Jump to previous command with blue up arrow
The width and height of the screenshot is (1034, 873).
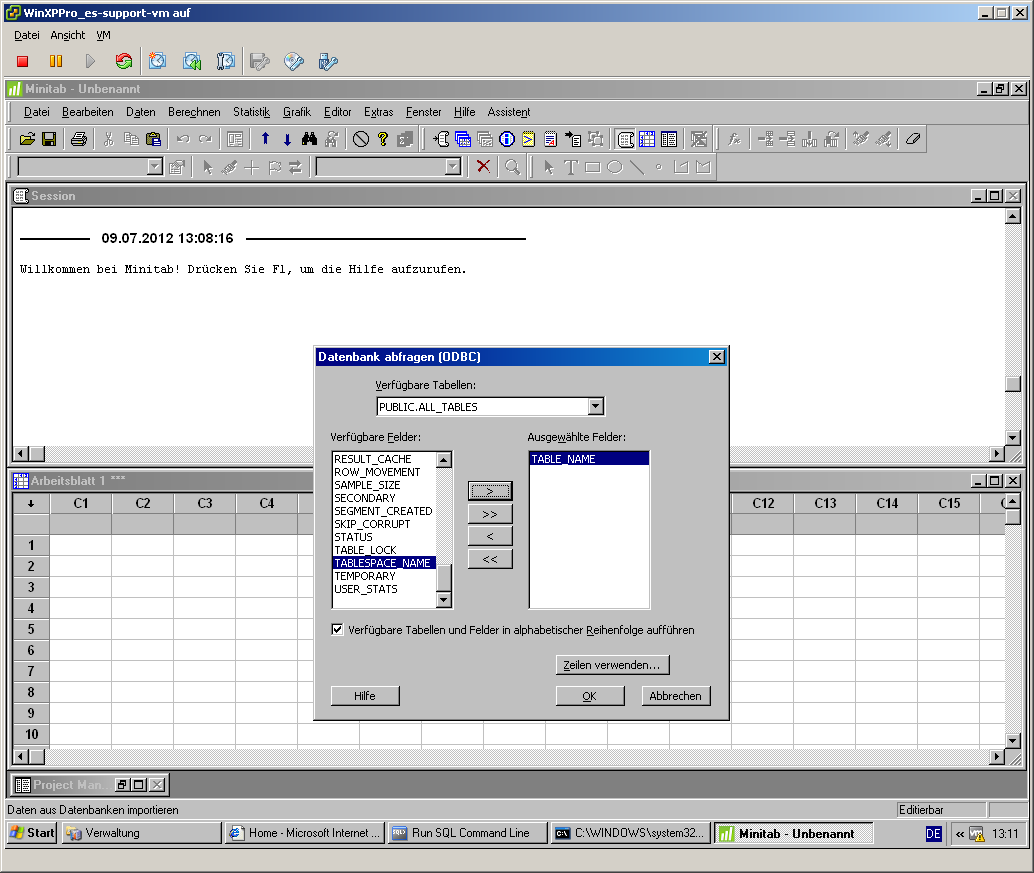coord(265,139)
